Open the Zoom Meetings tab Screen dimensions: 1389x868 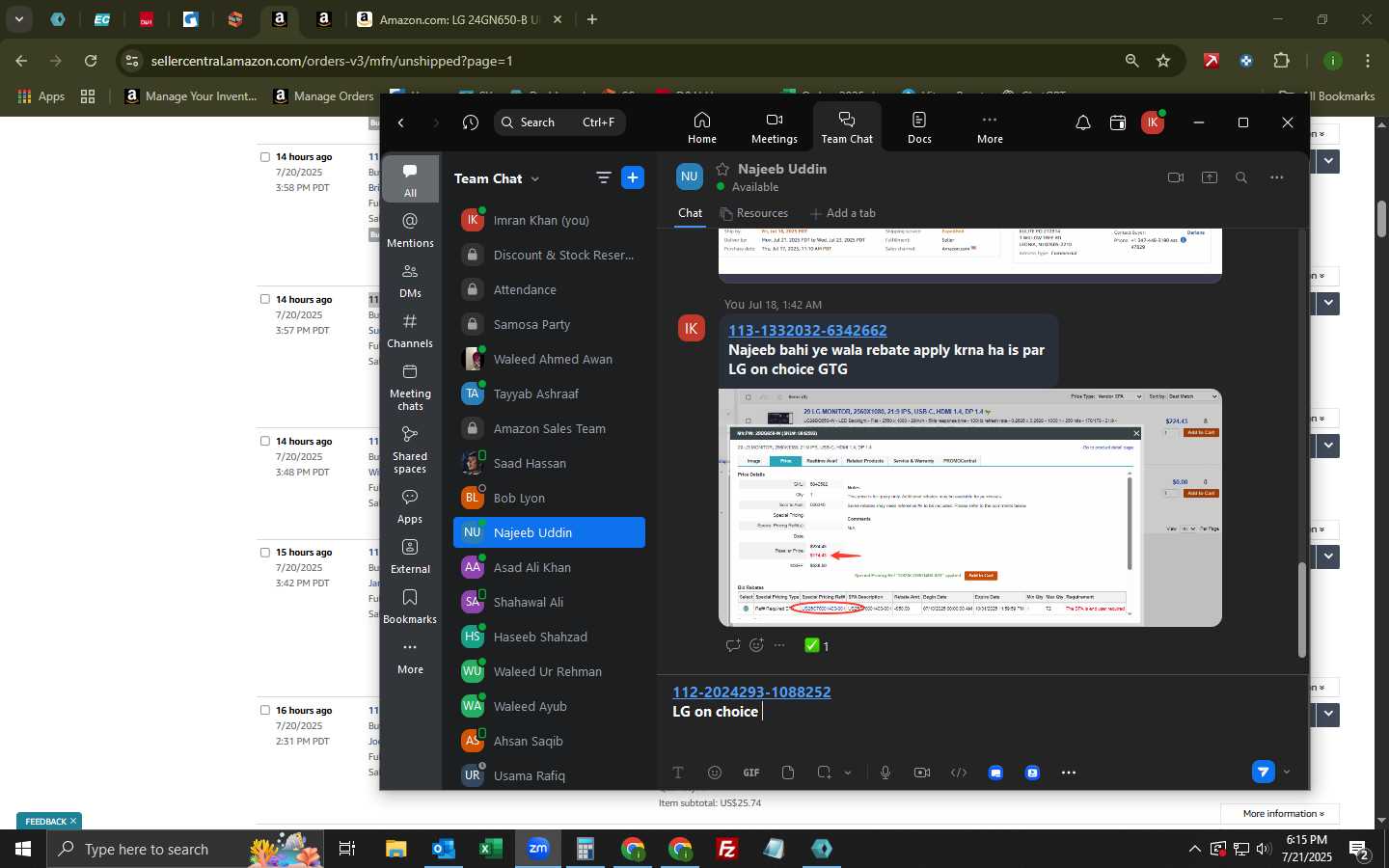pos(774,126)
